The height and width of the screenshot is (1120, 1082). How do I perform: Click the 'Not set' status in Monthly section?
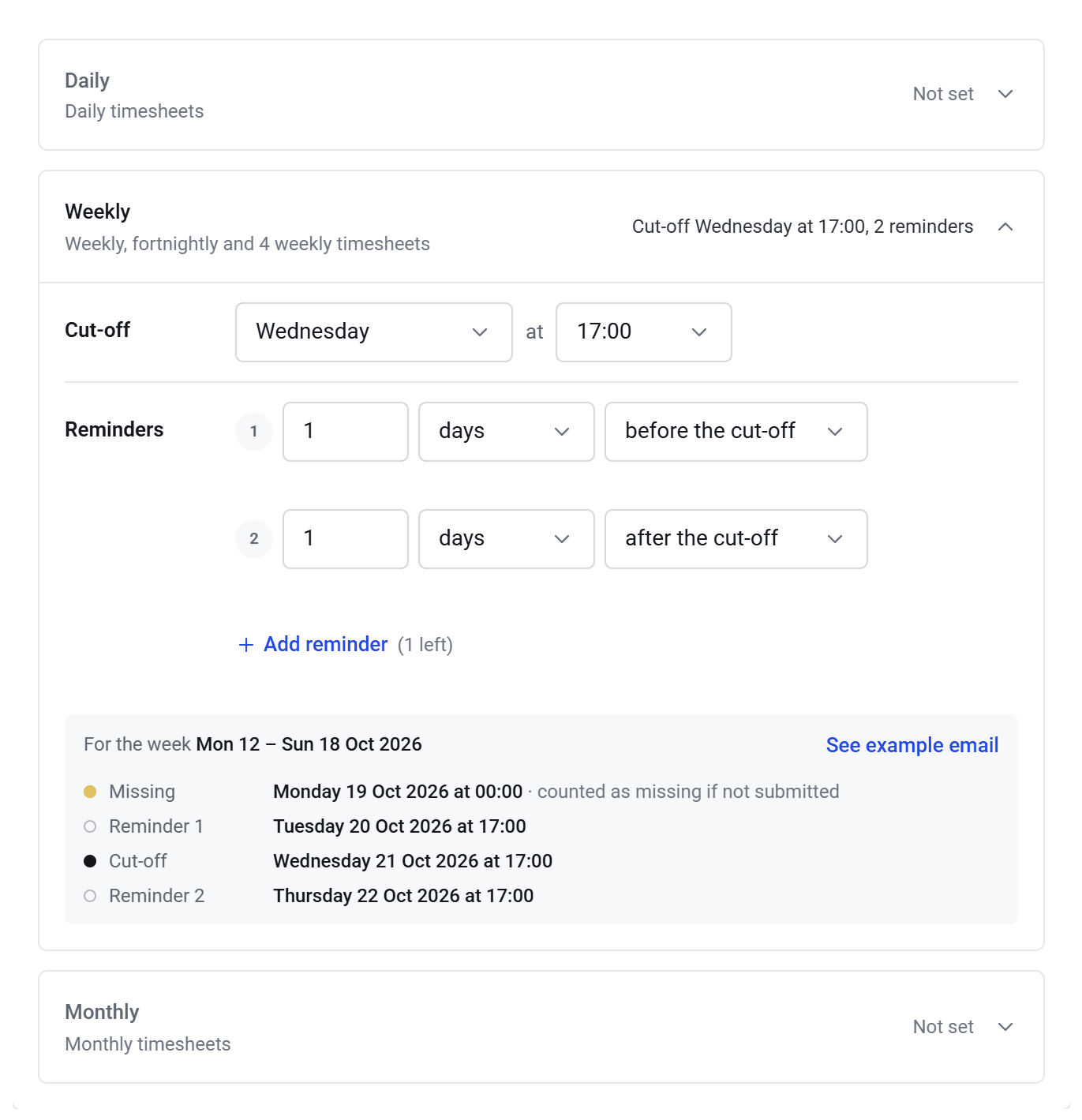(943, 1027)
